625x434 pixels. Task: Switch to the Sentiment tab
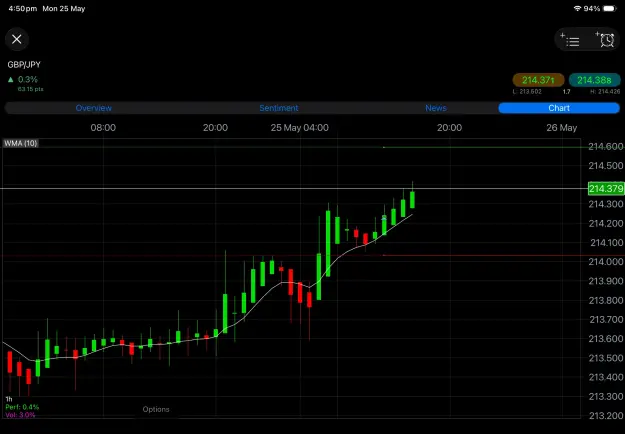coord(279,108)
